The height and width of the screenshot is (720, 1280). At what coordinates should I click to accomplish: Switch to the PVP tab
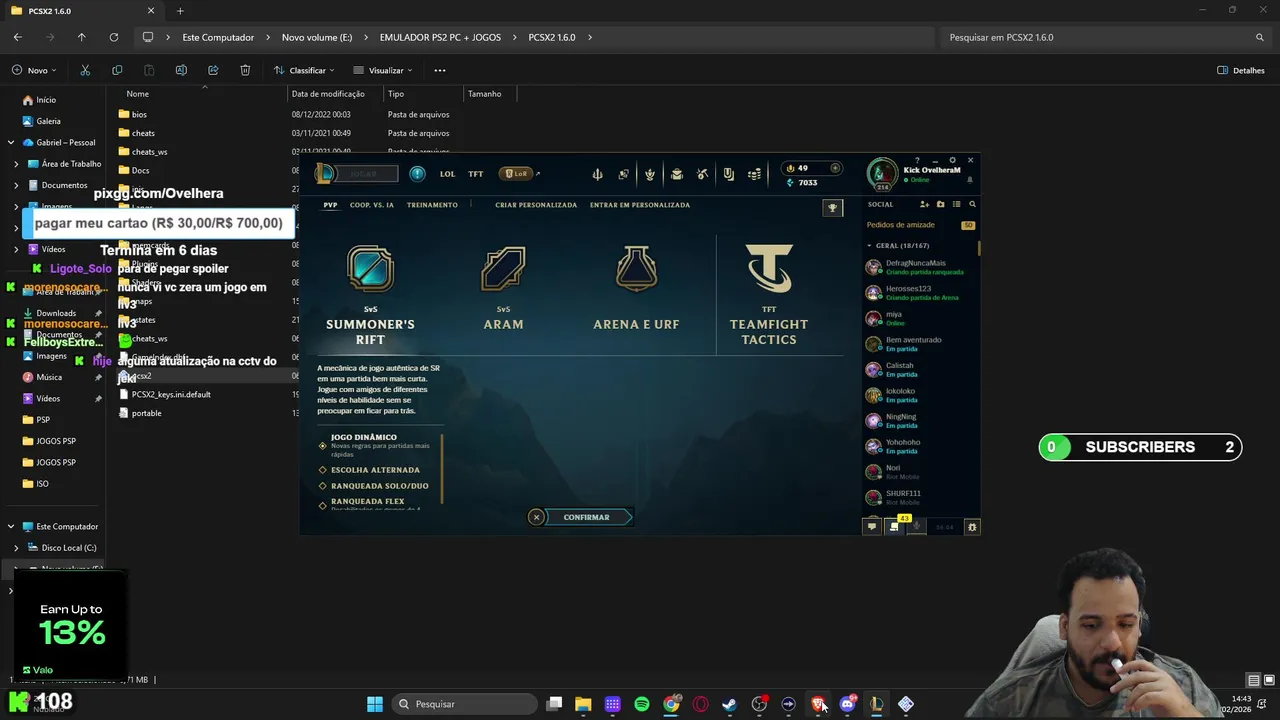click(330, 205)
